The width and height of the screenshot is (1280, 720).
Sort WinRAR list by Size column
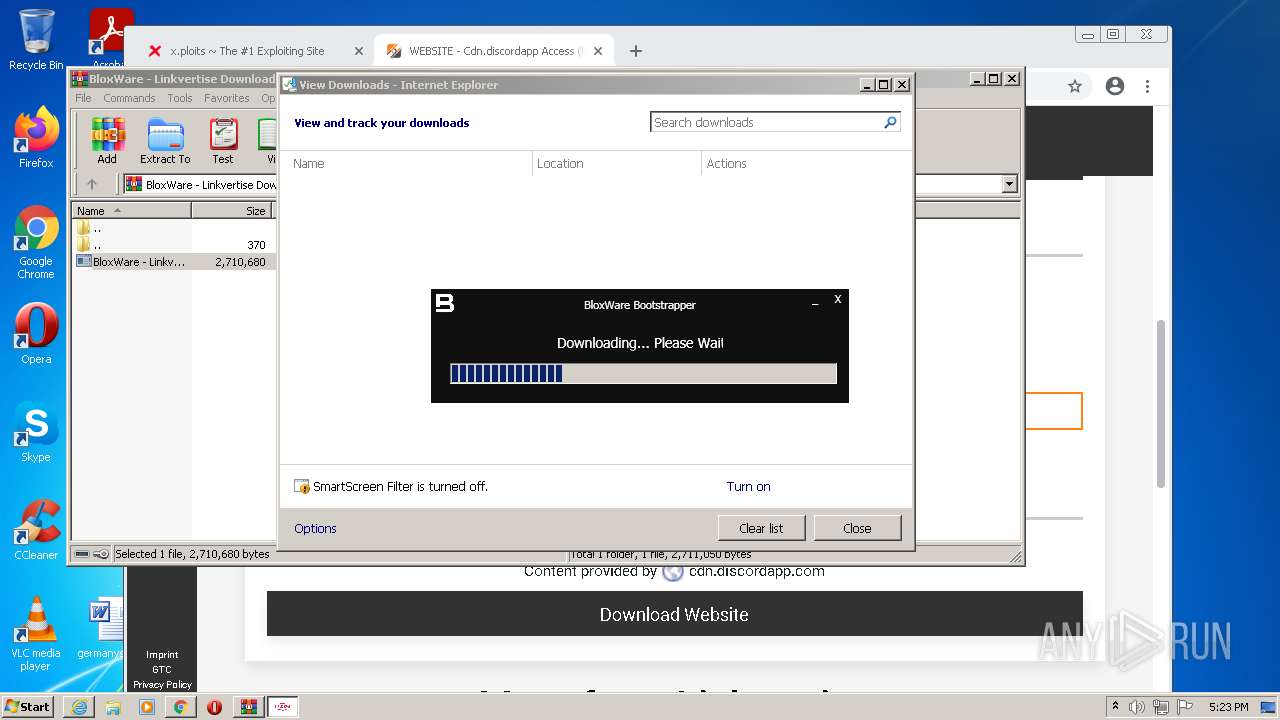click(x=232, y=211)
